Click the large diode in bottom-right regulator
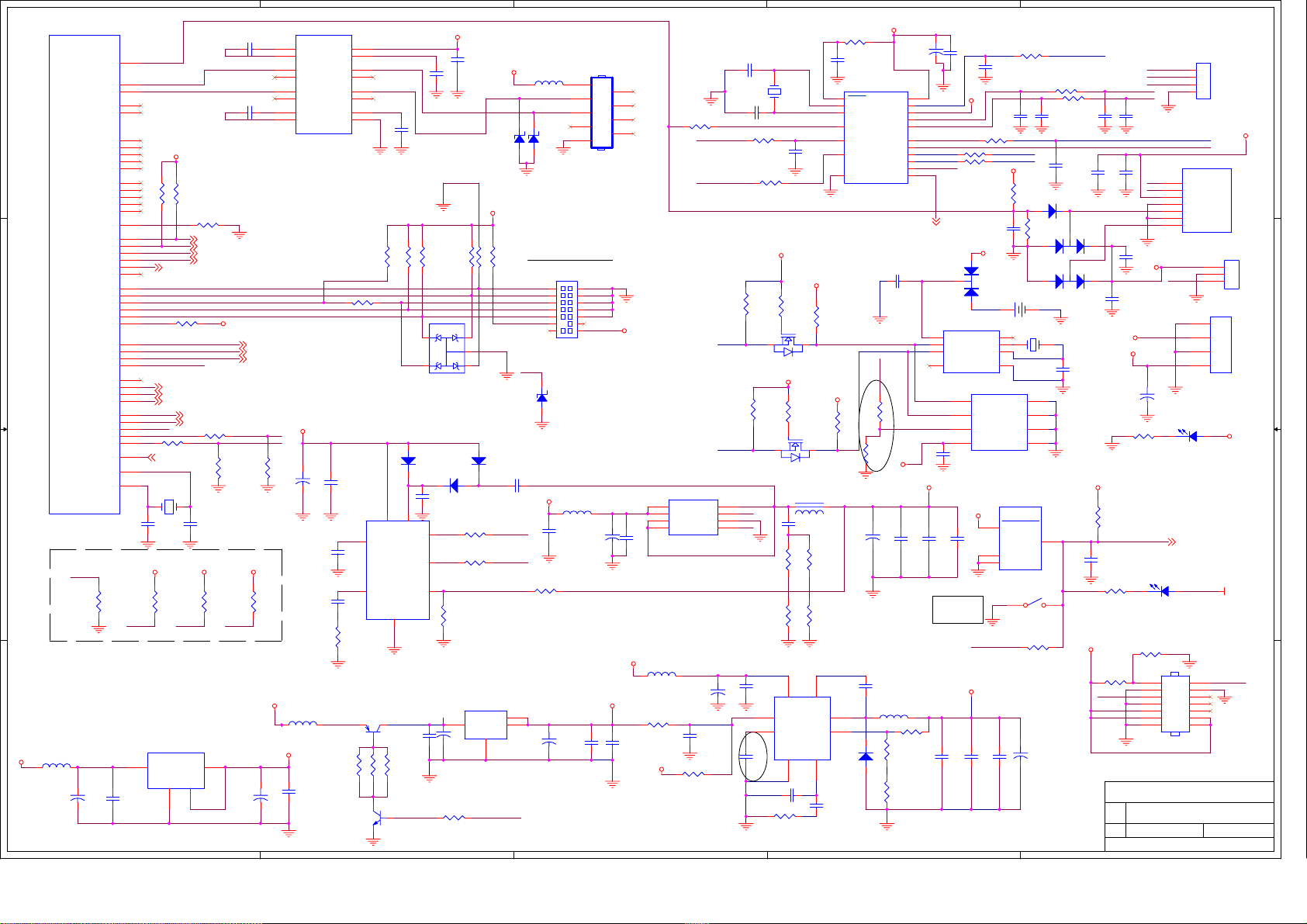 pyautogui.click(x=866, y=756)
